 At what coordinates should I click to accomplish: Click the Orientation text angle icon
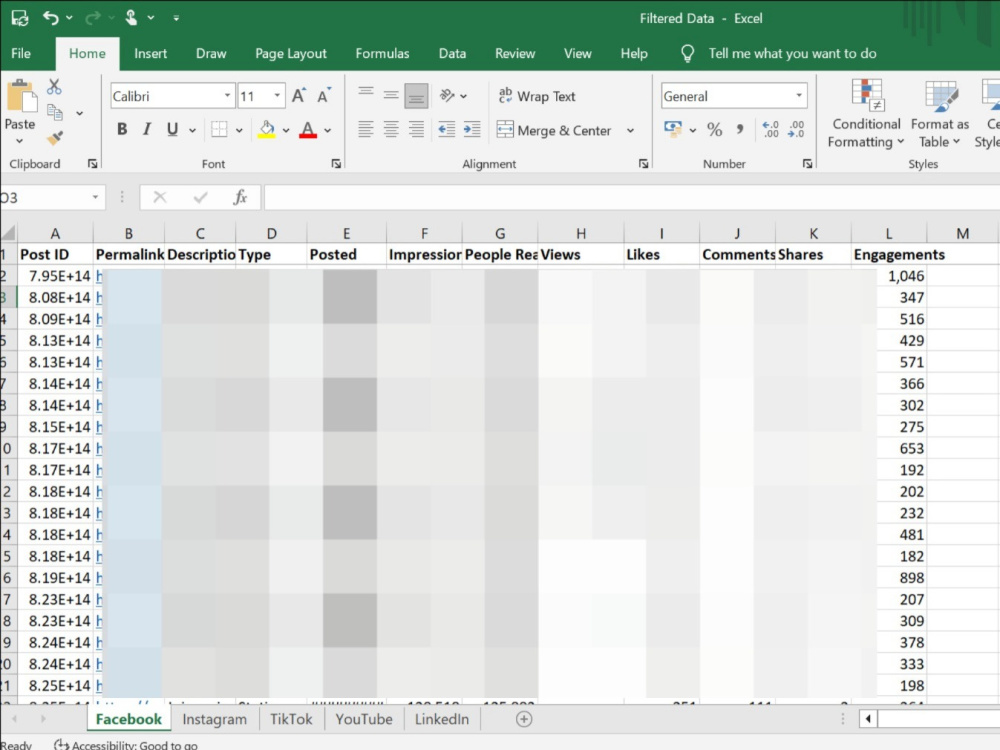click(x=447, y=96)
